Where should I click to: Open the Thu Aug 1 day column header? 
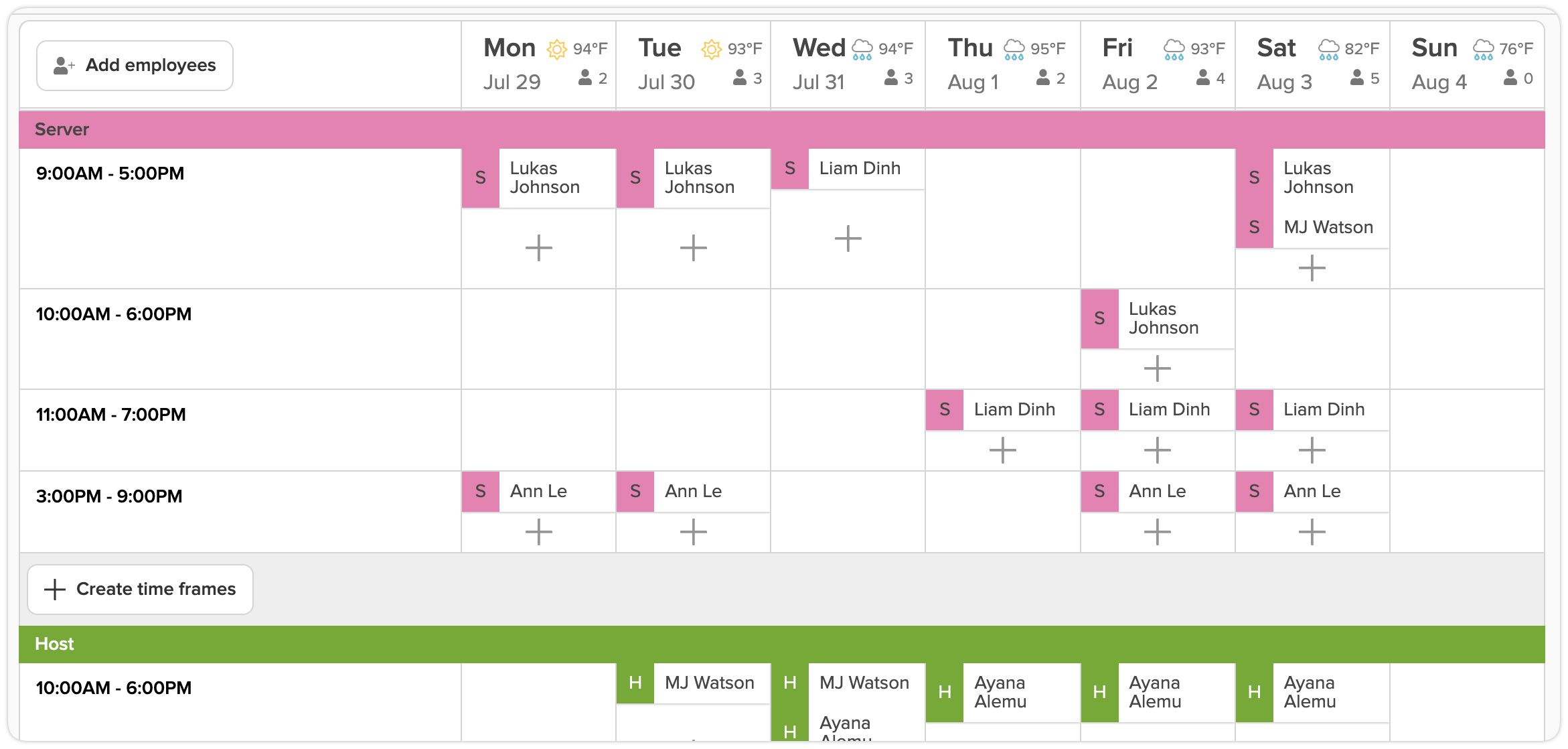pos(1002,65)
